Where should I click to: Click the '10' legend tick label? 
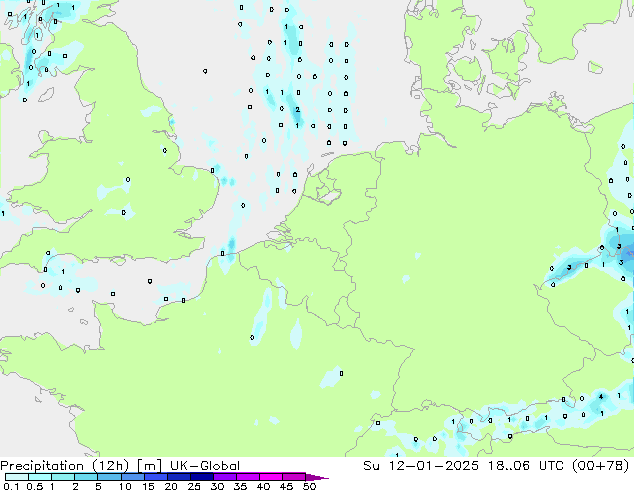click(125, 486)
